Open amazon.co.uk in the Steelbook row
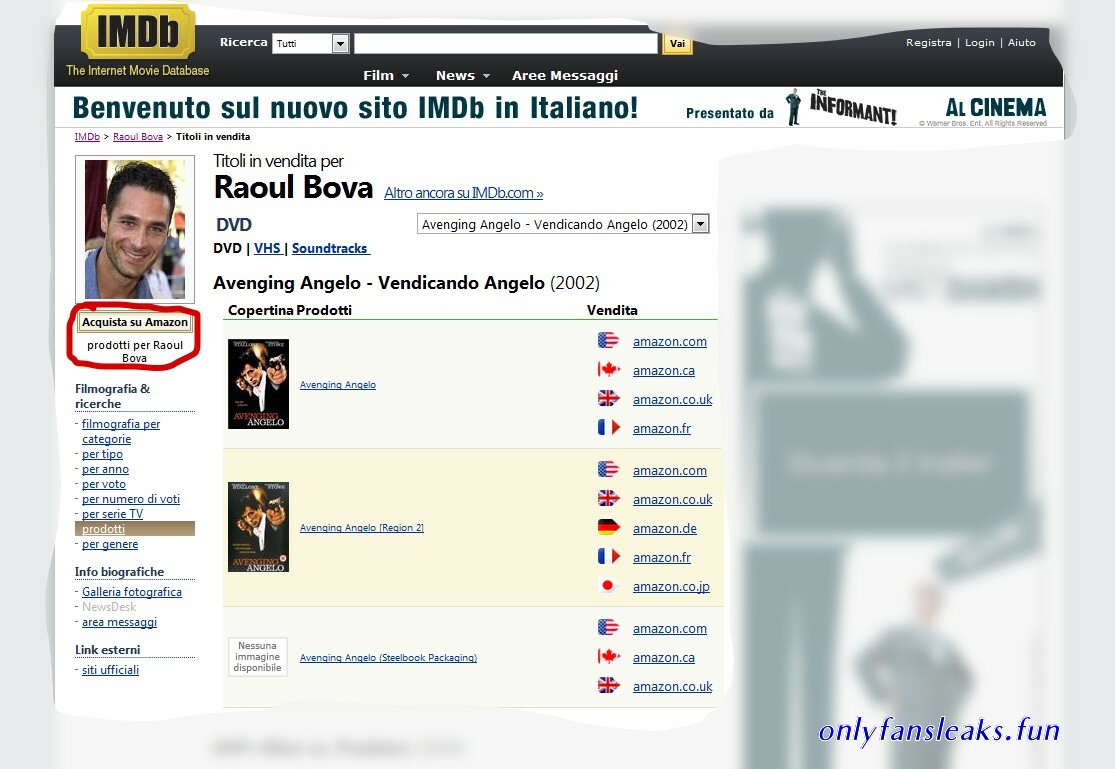Image resolution: width=1115 pixels, height=769 pixels. (x=672, y=686)
